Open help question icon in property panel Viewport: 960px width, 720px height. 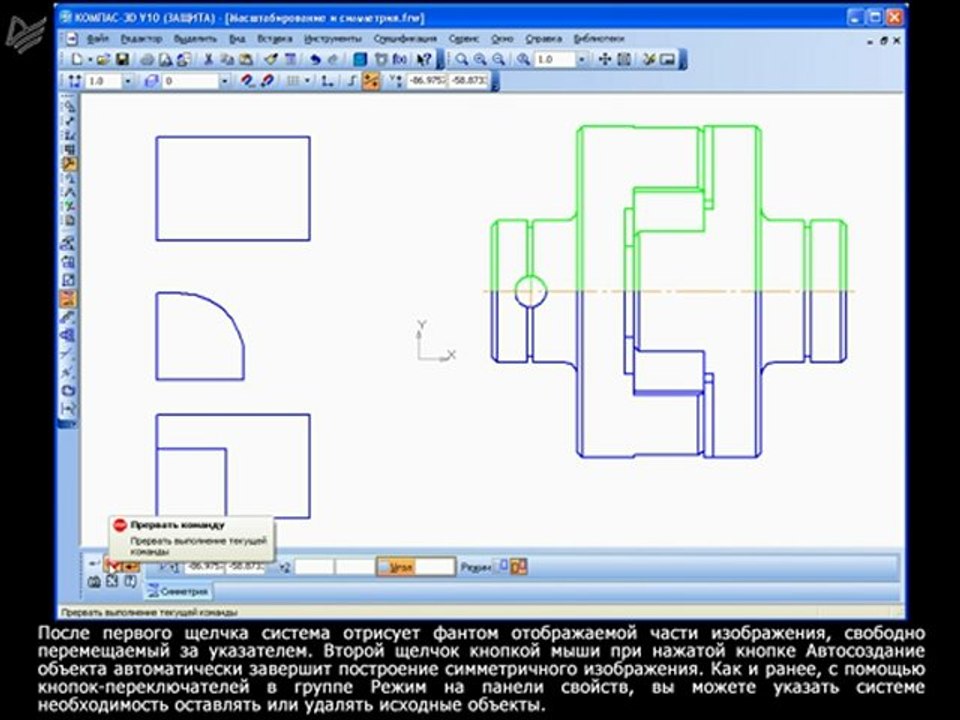130,582
